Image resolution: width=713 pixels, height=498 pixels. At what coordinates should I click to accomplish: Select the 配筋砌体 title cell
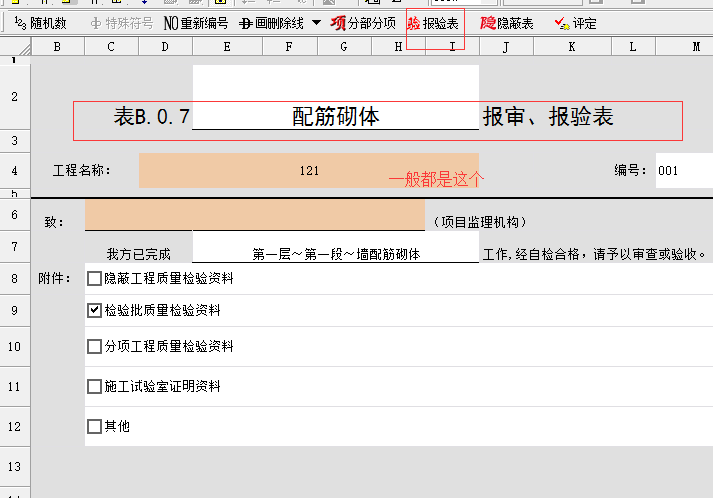335,117
